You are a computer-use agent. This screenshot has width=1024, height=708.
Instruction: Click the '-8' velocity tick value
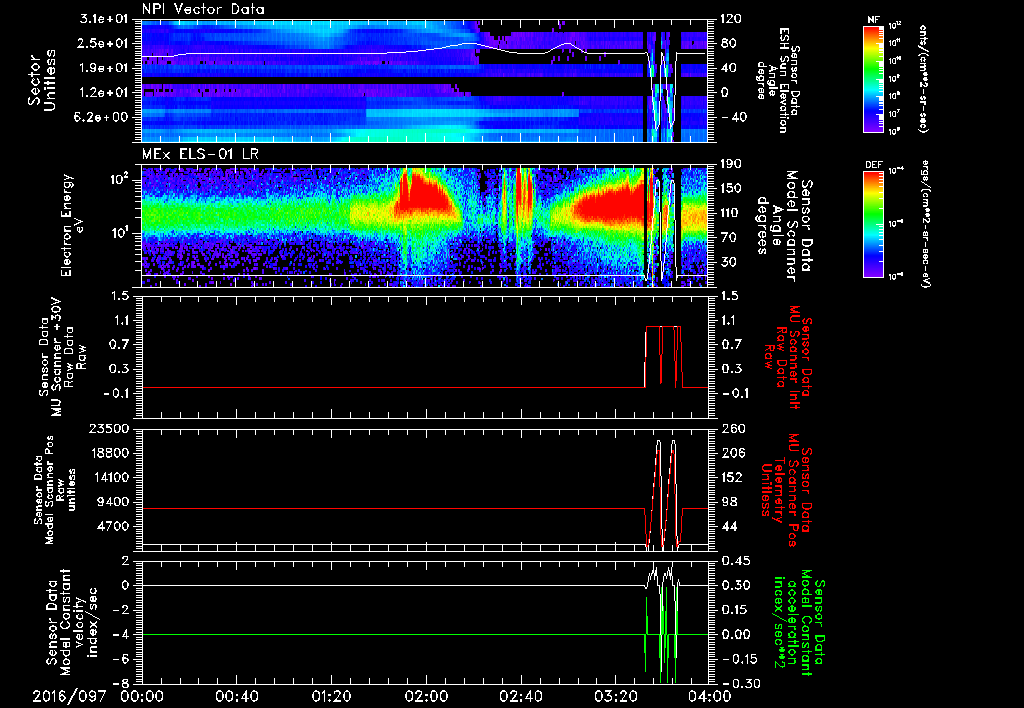[123, 683]
